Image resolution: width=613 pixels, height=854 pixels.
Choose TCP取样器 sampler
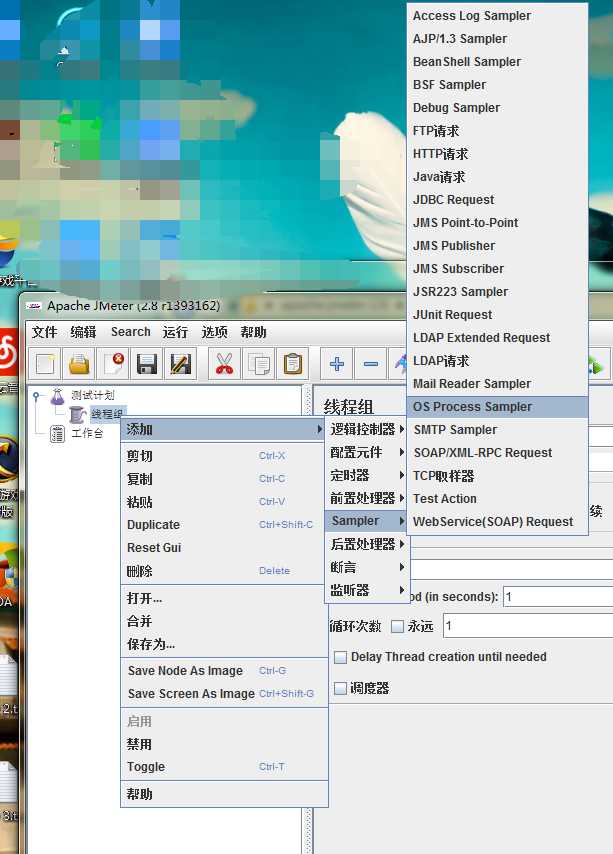497,476
